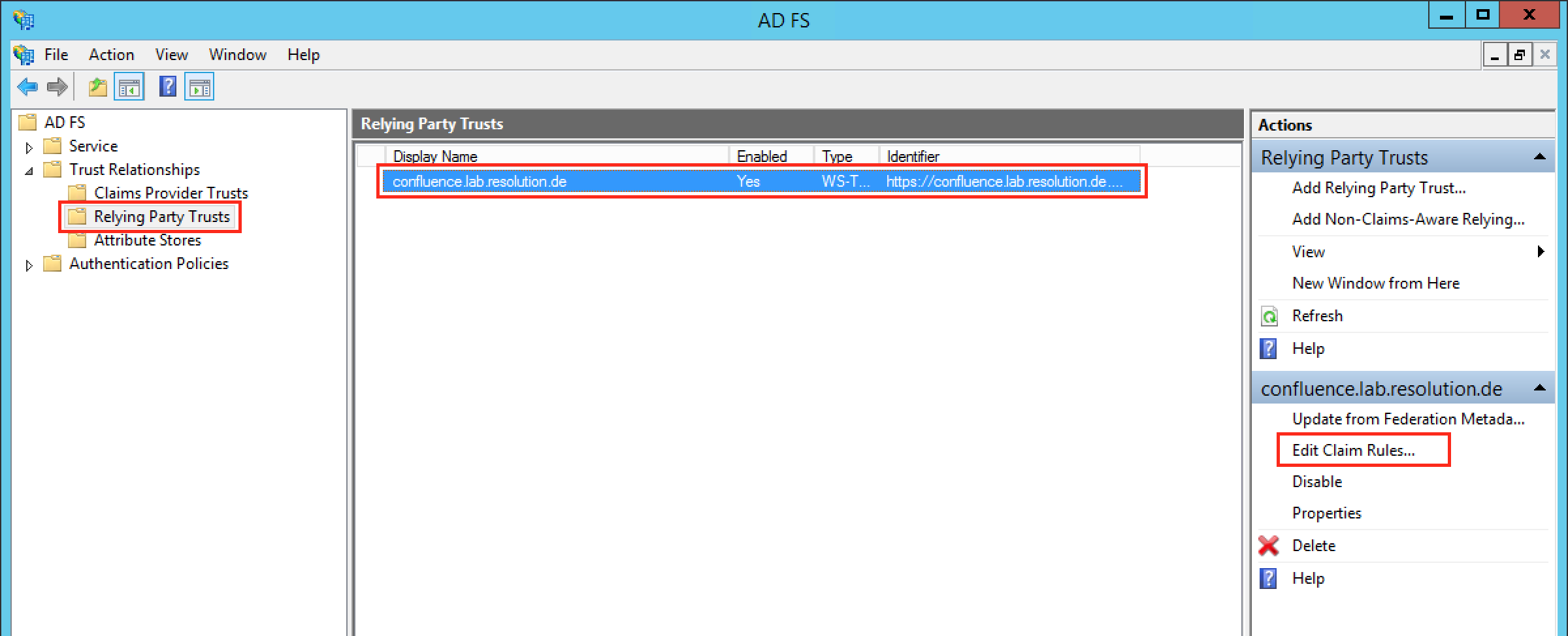Open the Action menu
This screenshot has width=1568, height=636.
111,55
